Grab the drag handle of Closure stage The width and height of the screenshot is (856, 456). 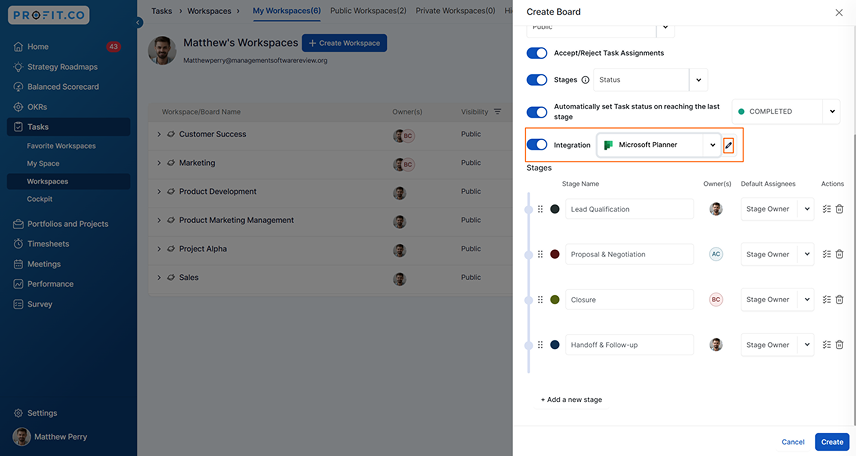point(540,300)
